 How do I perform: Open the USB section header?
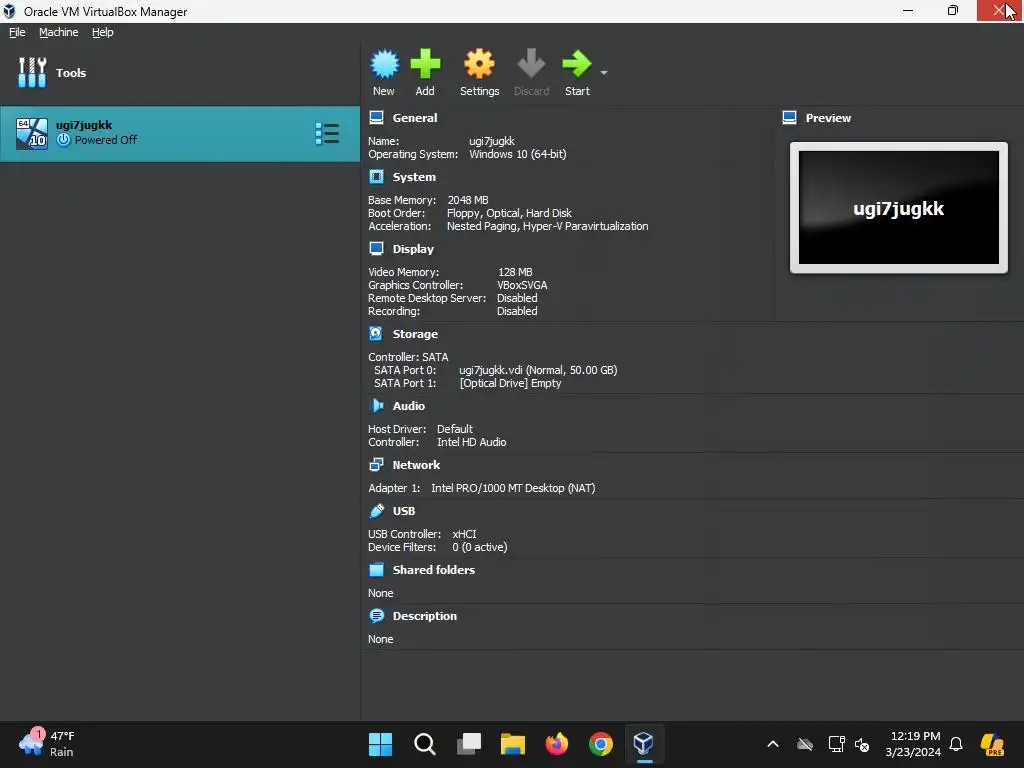coord(404,511)
